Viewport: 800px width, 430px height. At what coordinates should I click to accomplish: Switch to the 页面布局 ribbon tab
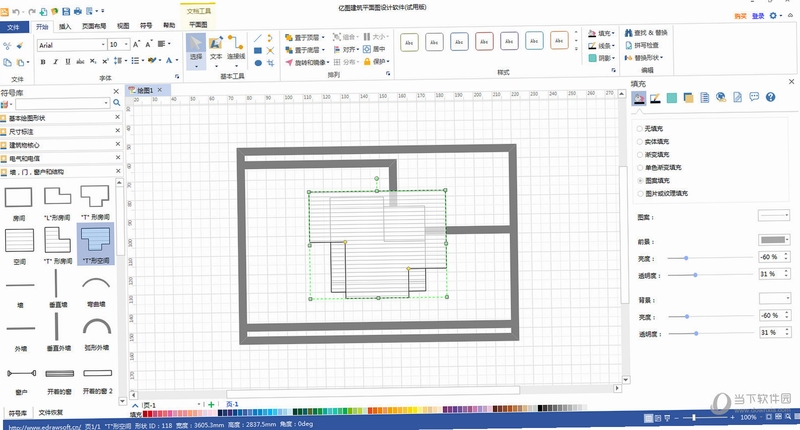pos(94,26)
